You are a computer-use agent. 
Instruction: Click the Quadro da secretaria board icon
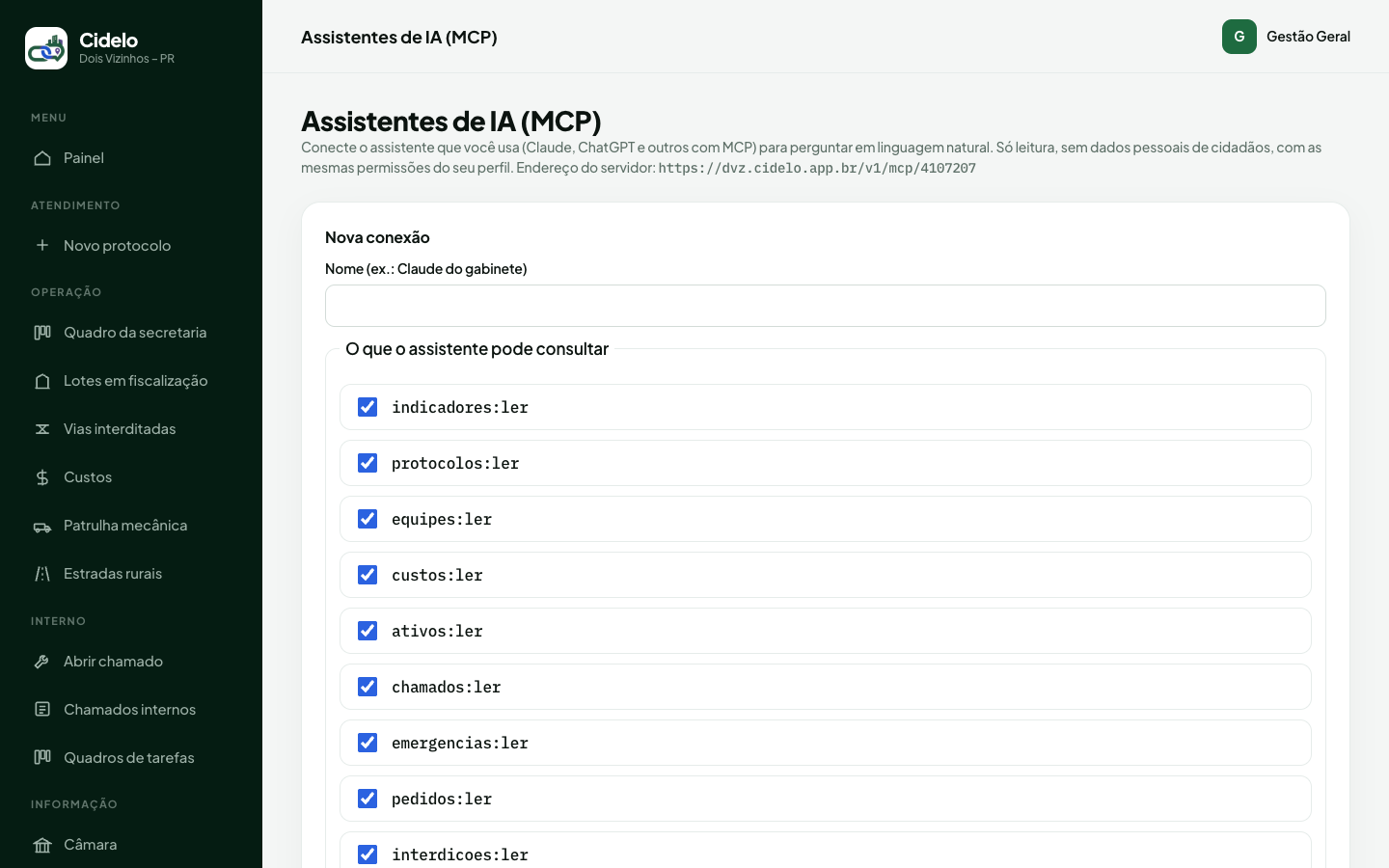(x=42, y=332)
